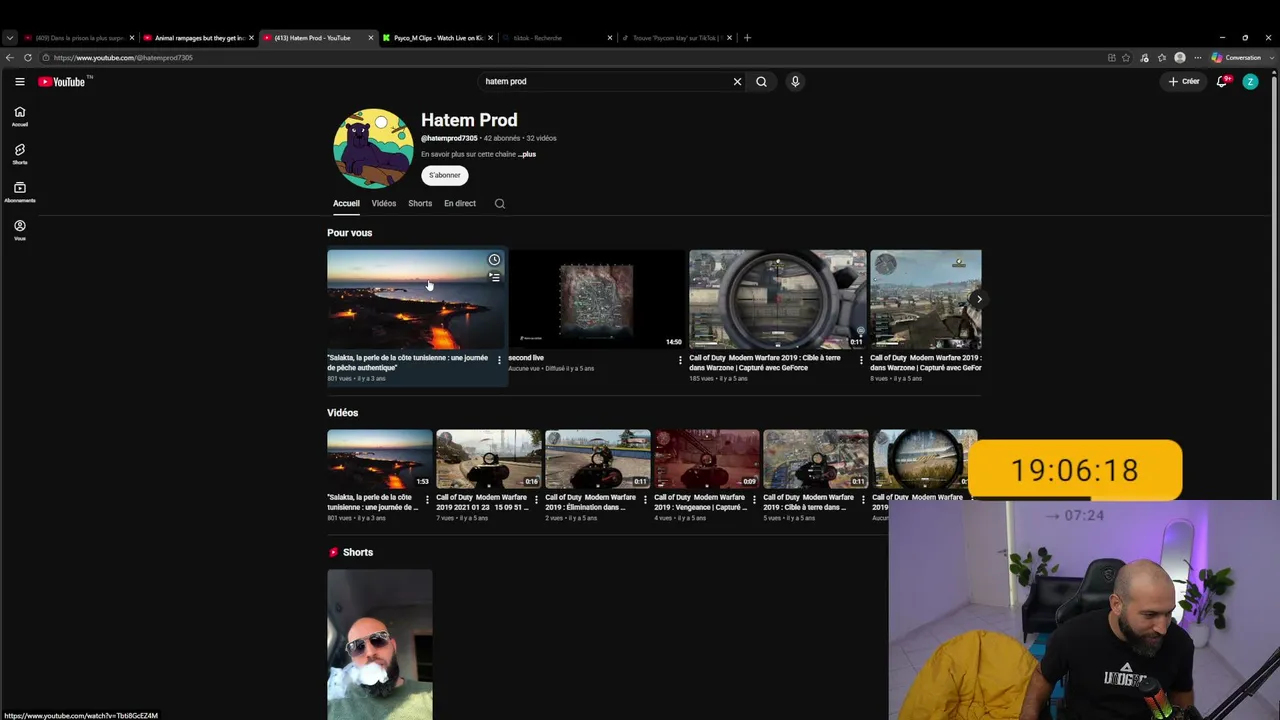Open the 2021 01 23 video thumbnail
The image size is (1280, 720).
(x=489, y=459)
